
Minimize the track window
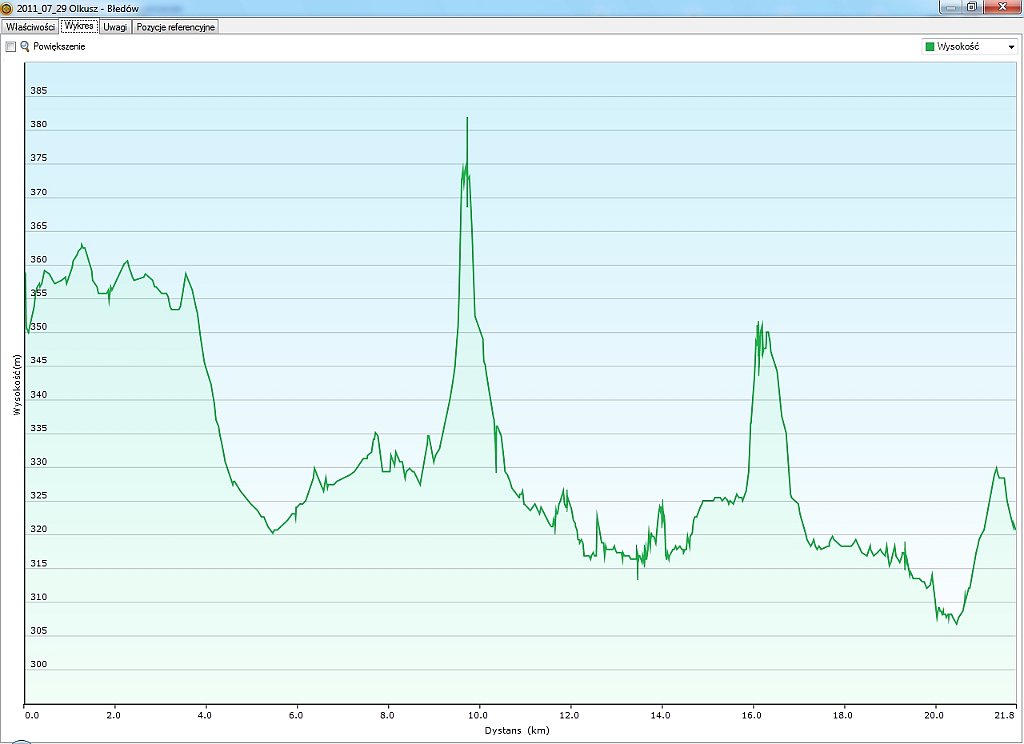coord(948,7)
